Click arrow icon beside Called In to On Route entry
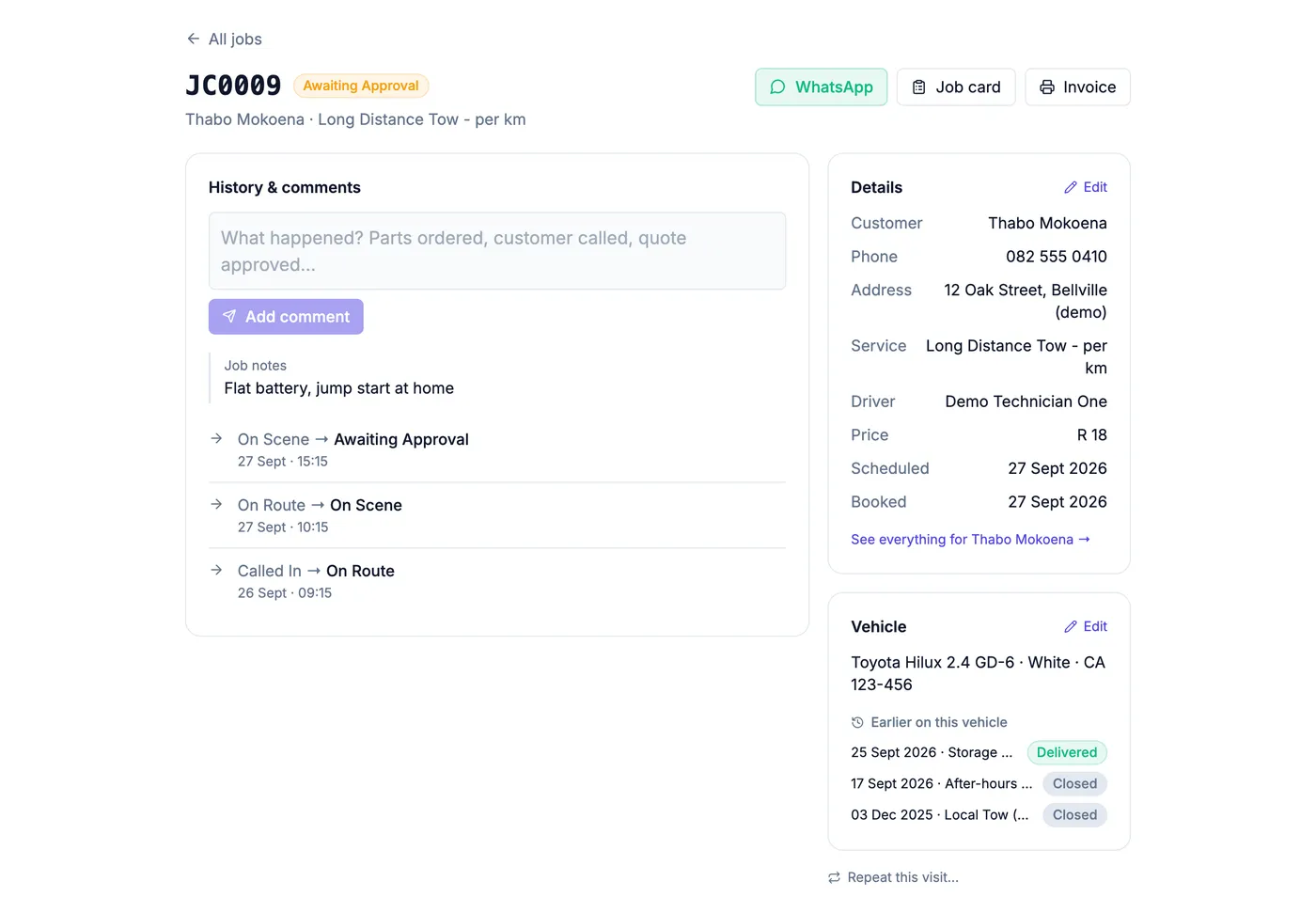The width and height of the screenshot is (1316, 897). click(x=217, y=570)
